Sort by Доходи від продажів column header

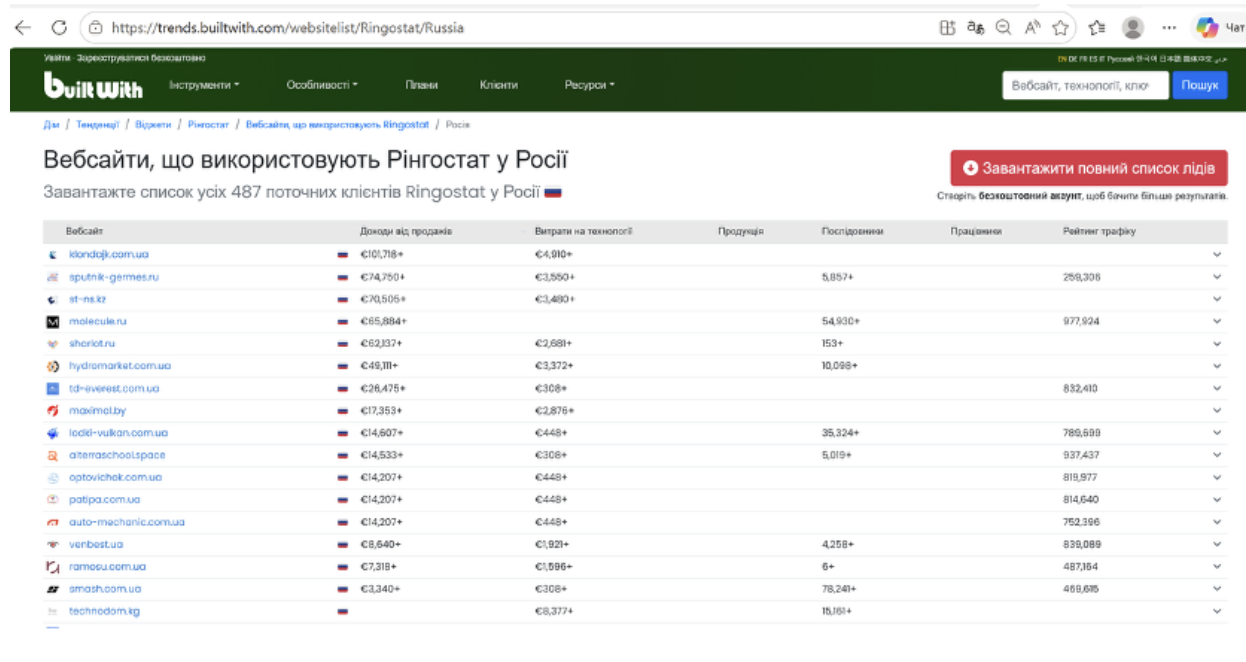click(406, 232)
